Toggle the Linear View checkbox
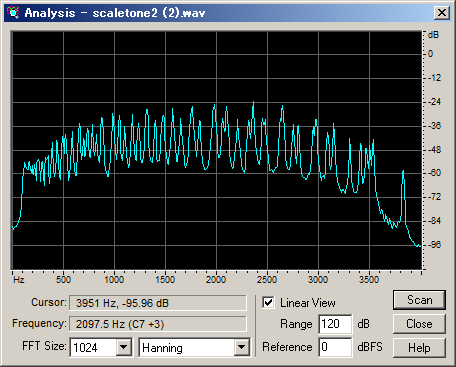456x367 pixels. tap(268, 302)
